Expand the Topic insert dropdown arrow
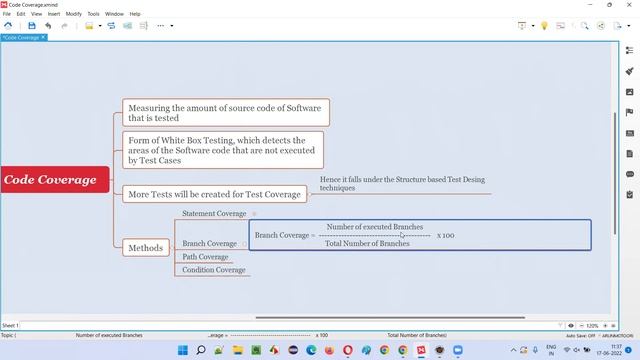 click(x=100, y=26)
